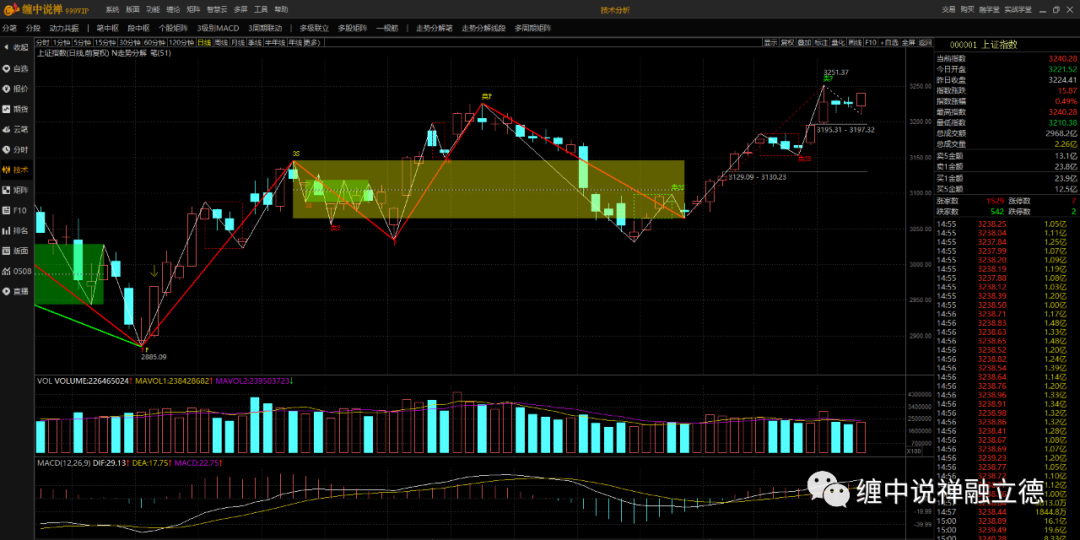Open the 云笔 sidebar item
1080x540 pixels.
tap(15, 129)
